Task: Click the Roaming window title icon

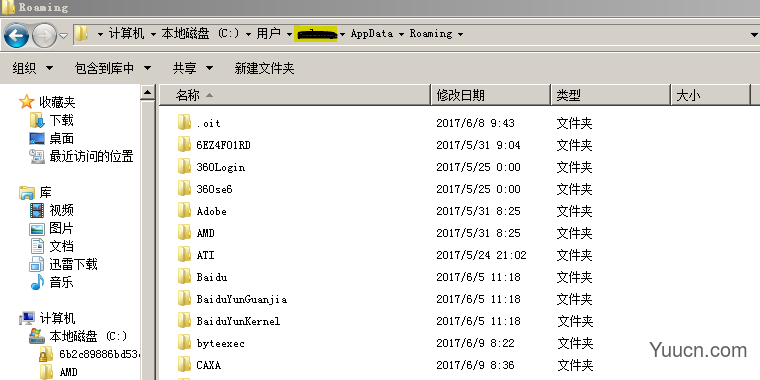Action: (x=8, y=7)
